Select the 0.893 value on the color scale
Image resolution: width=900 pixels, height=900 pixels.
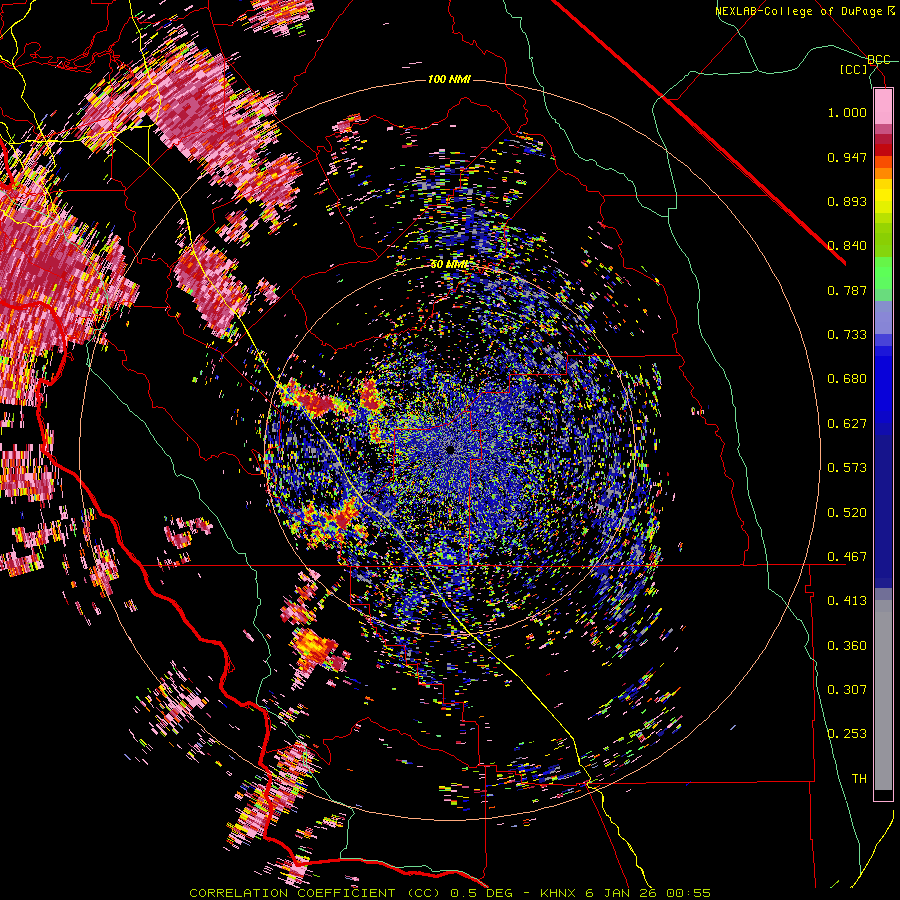coord(847,201)
